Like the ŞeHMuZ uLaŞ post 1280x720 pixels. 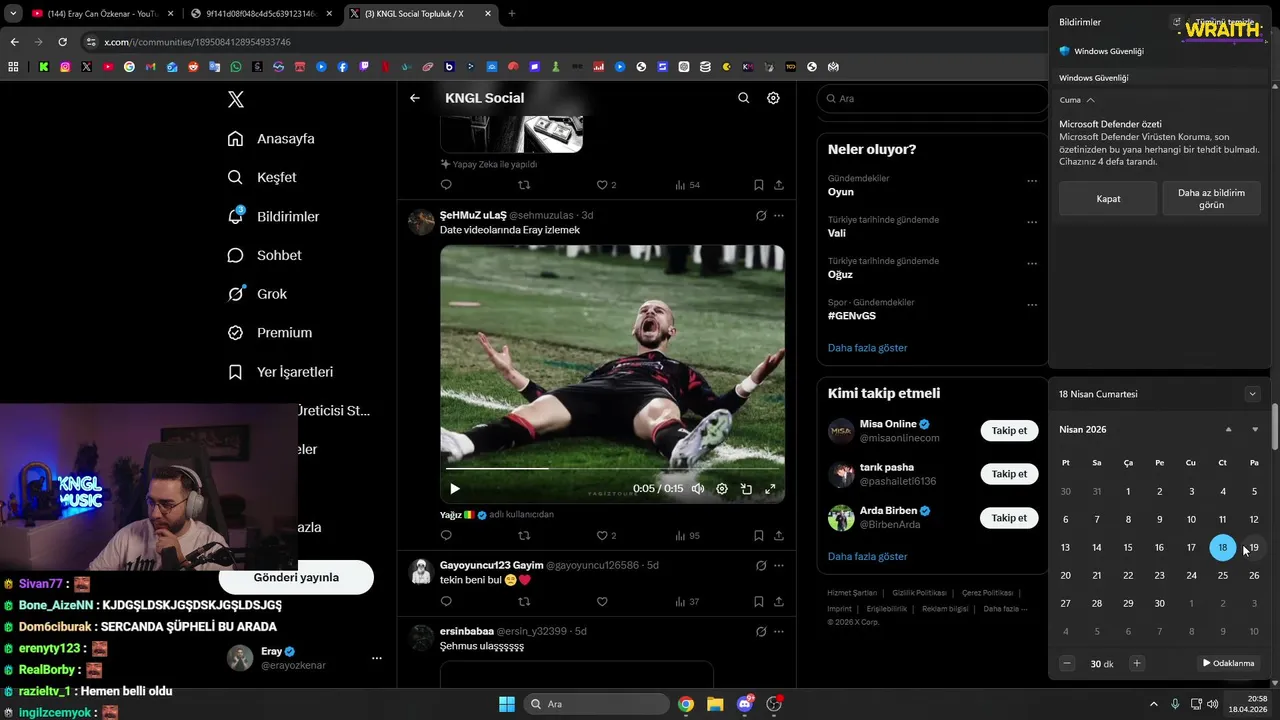pos(602,535)
